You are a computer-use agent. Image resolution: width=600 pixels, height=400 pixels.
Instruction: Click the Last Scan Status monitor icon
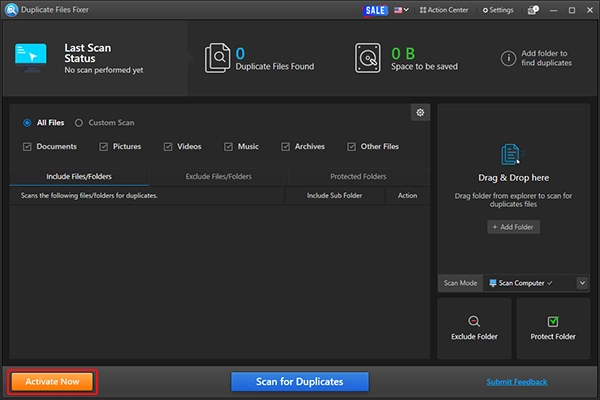pos(31,58)
